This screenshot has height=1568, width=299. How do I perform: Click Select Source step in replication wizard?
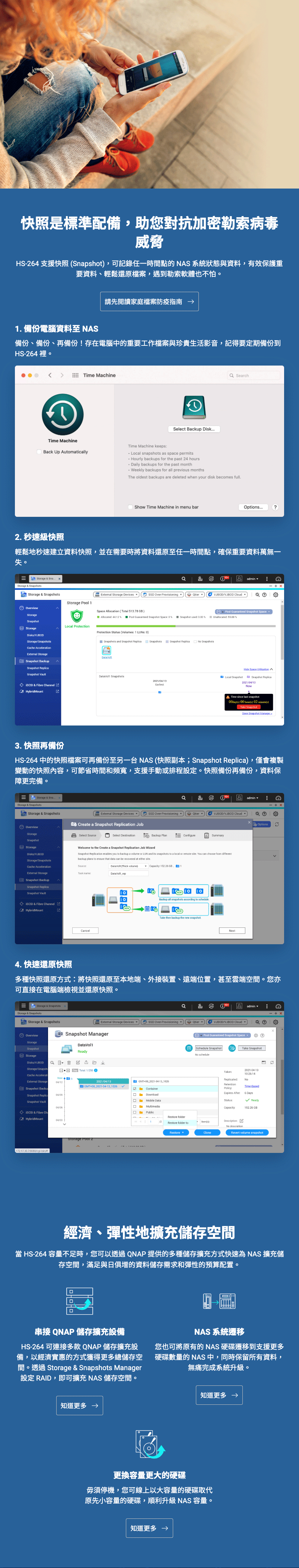coord(84,835)
